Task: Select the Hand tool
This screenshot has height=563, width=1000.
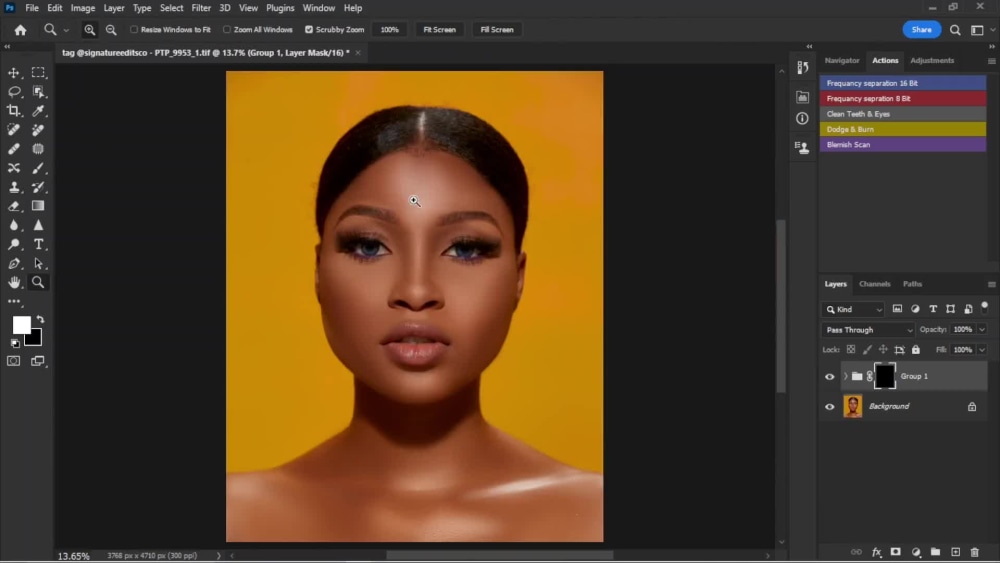Action: pos(13,282)
